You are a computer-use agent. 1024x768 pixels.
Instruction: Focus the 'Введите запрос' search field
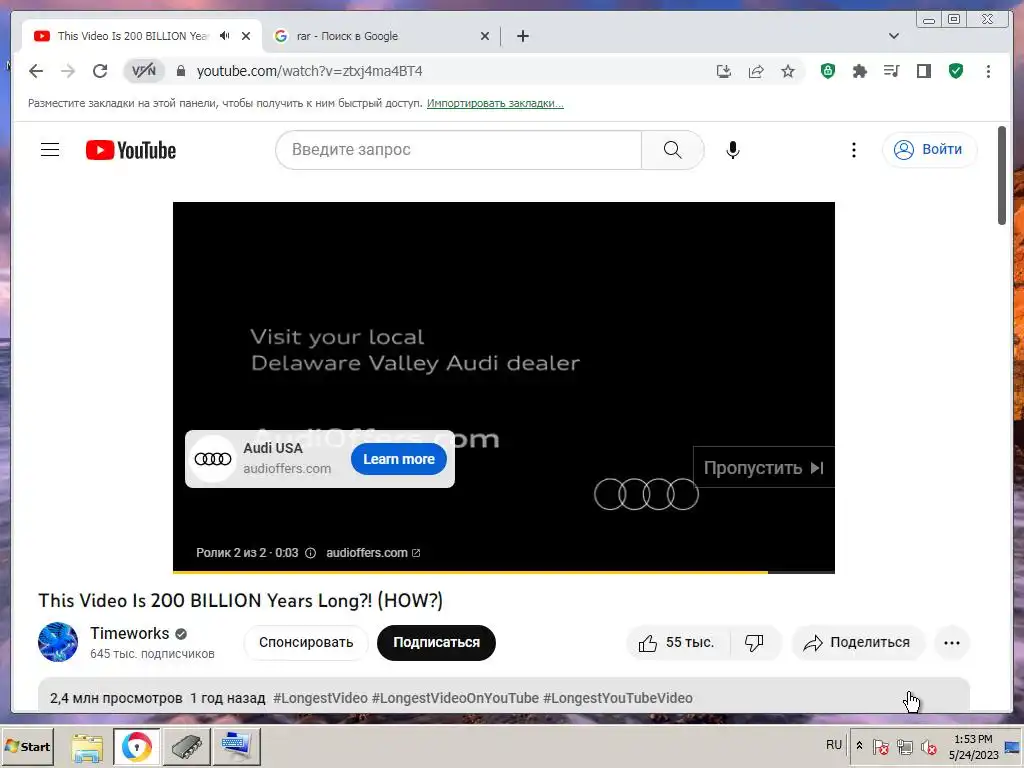[x=458, y=150]
